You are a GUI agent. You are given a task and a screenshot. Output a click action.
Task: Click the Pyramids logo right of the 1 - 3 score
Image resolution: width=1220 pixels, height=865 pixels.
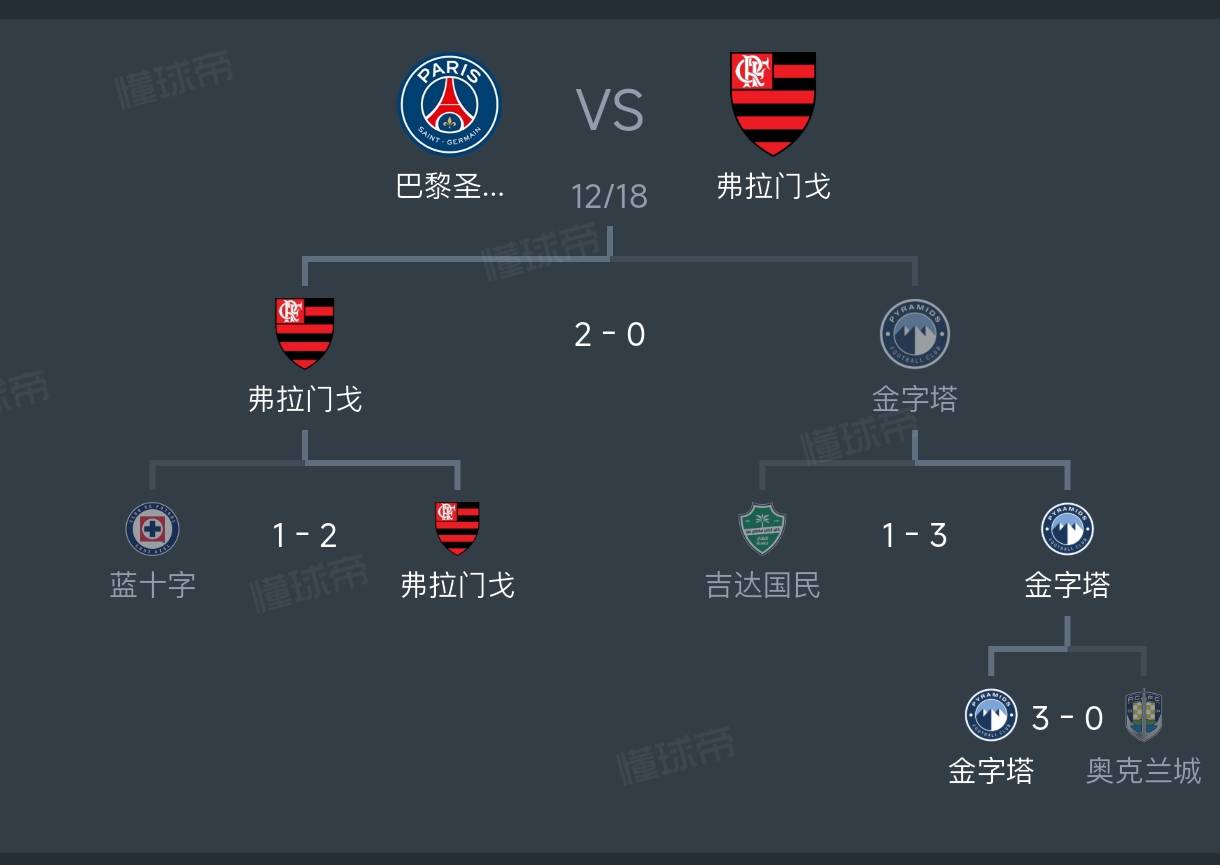point(1067,529)
